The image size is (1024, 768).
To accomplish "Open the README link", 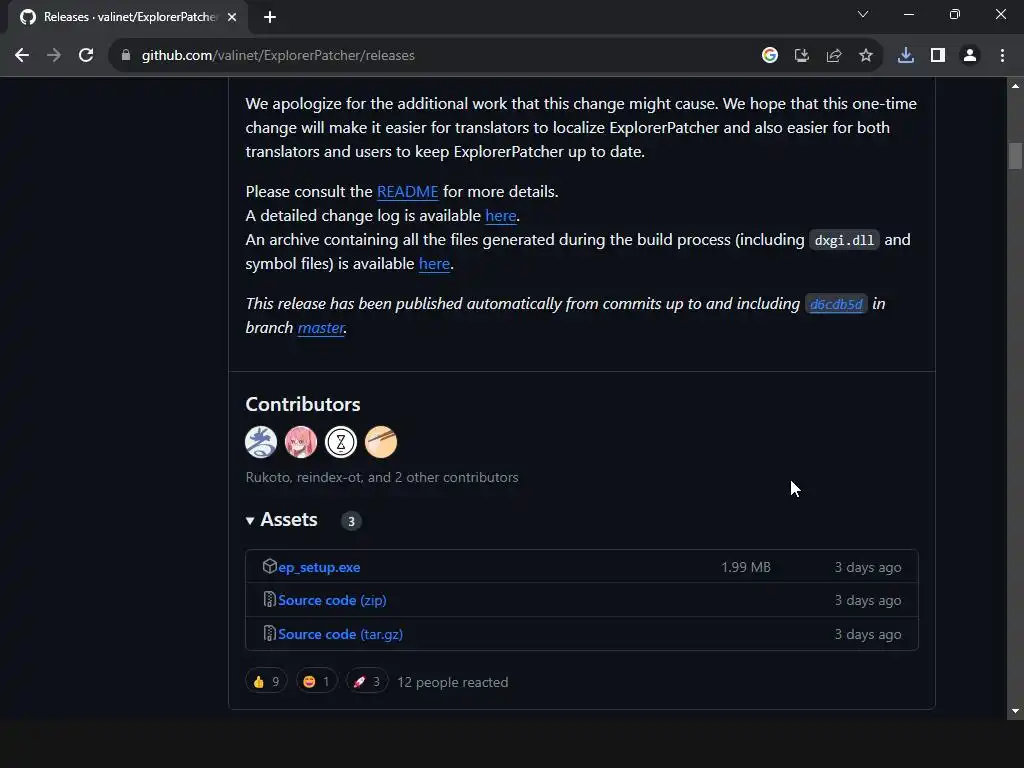I will pos(408,192).
